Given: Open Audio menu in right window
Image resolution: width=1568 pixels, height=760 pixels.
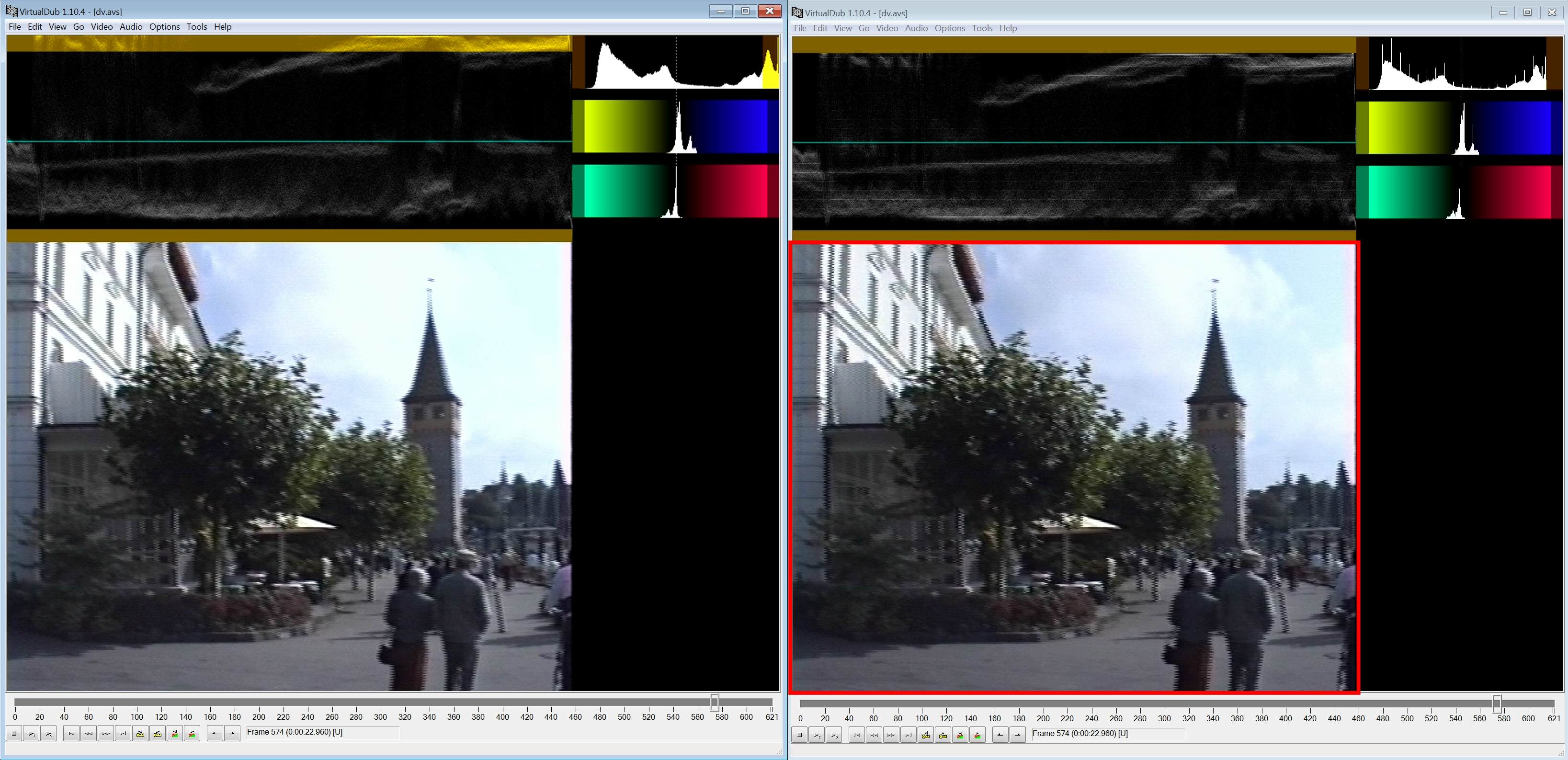Looking at the screenshot, I should tap(916, 28).
